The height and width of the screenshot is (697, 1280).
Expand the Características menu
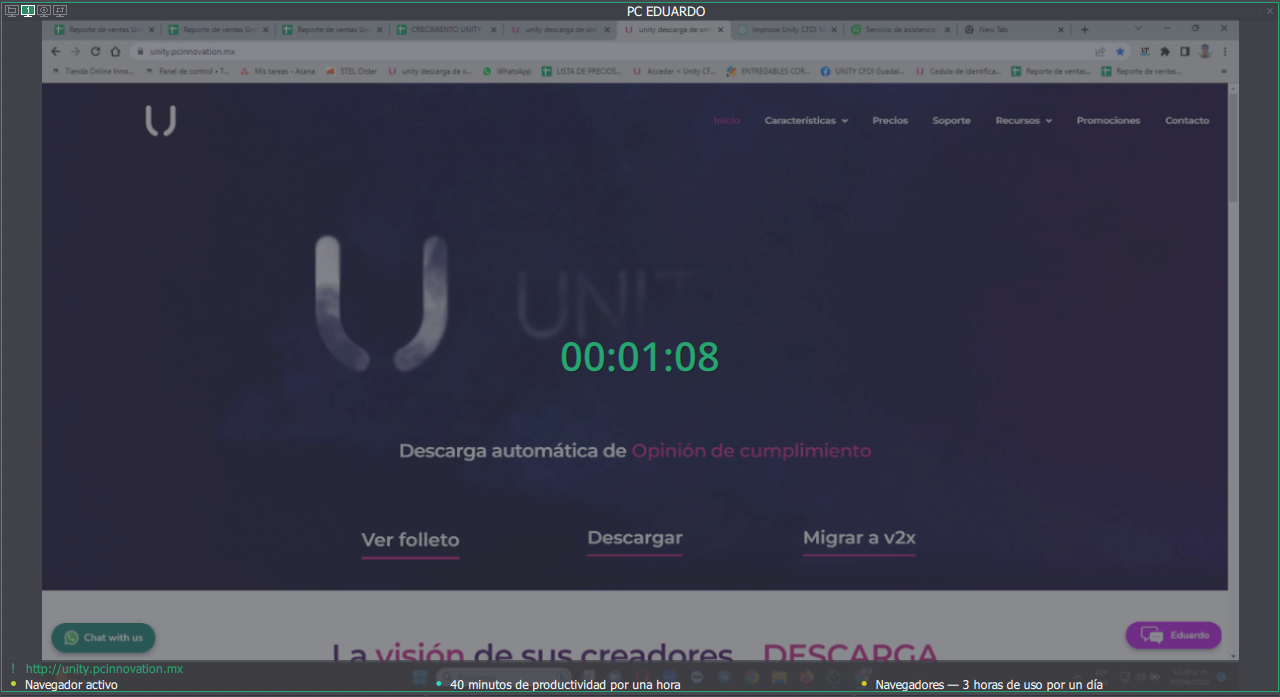806,120
